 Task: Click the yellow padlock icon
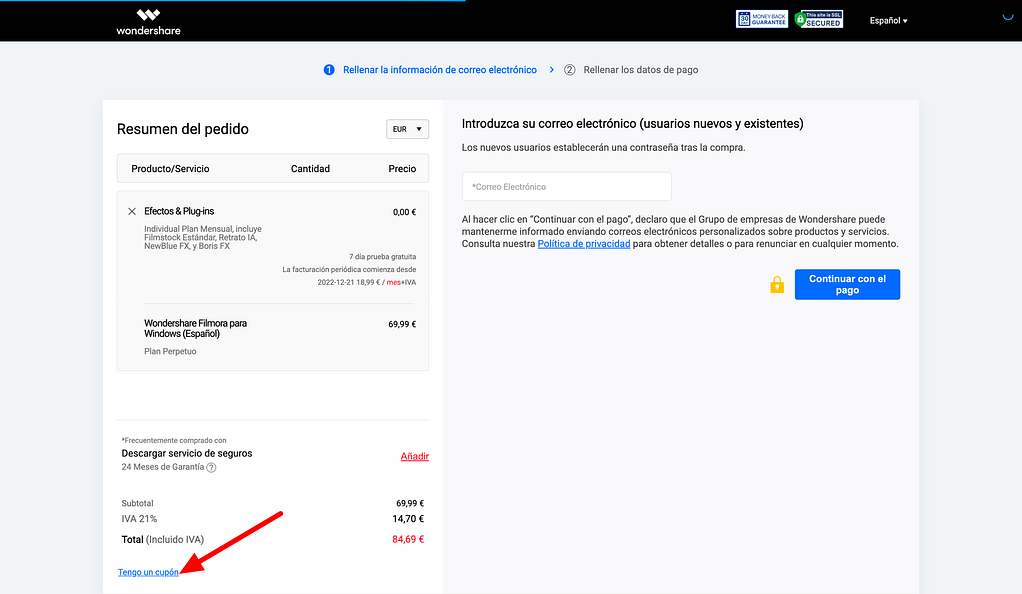[777, 284]
